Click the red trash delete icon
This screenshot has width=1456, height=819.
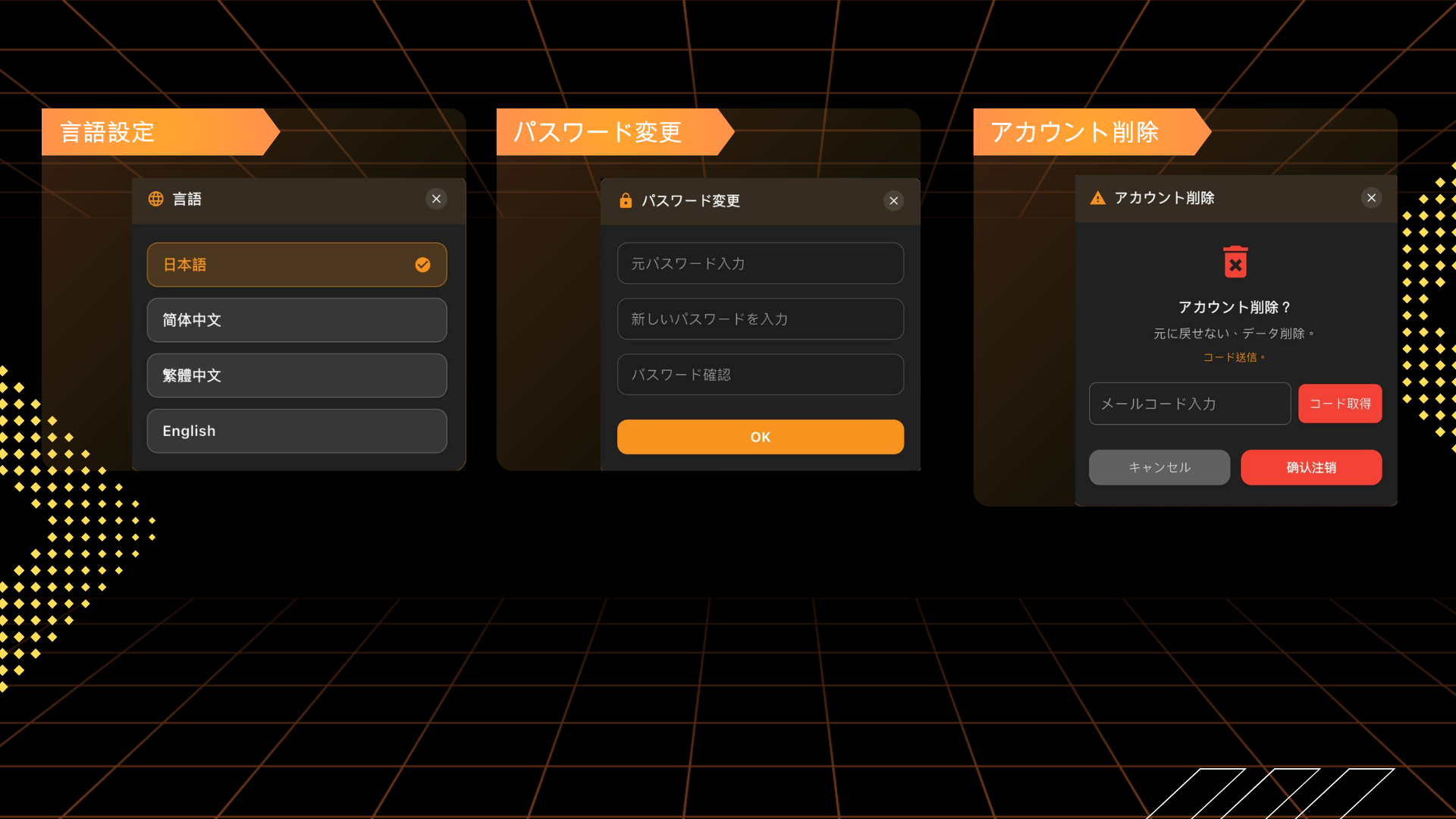1235,262
